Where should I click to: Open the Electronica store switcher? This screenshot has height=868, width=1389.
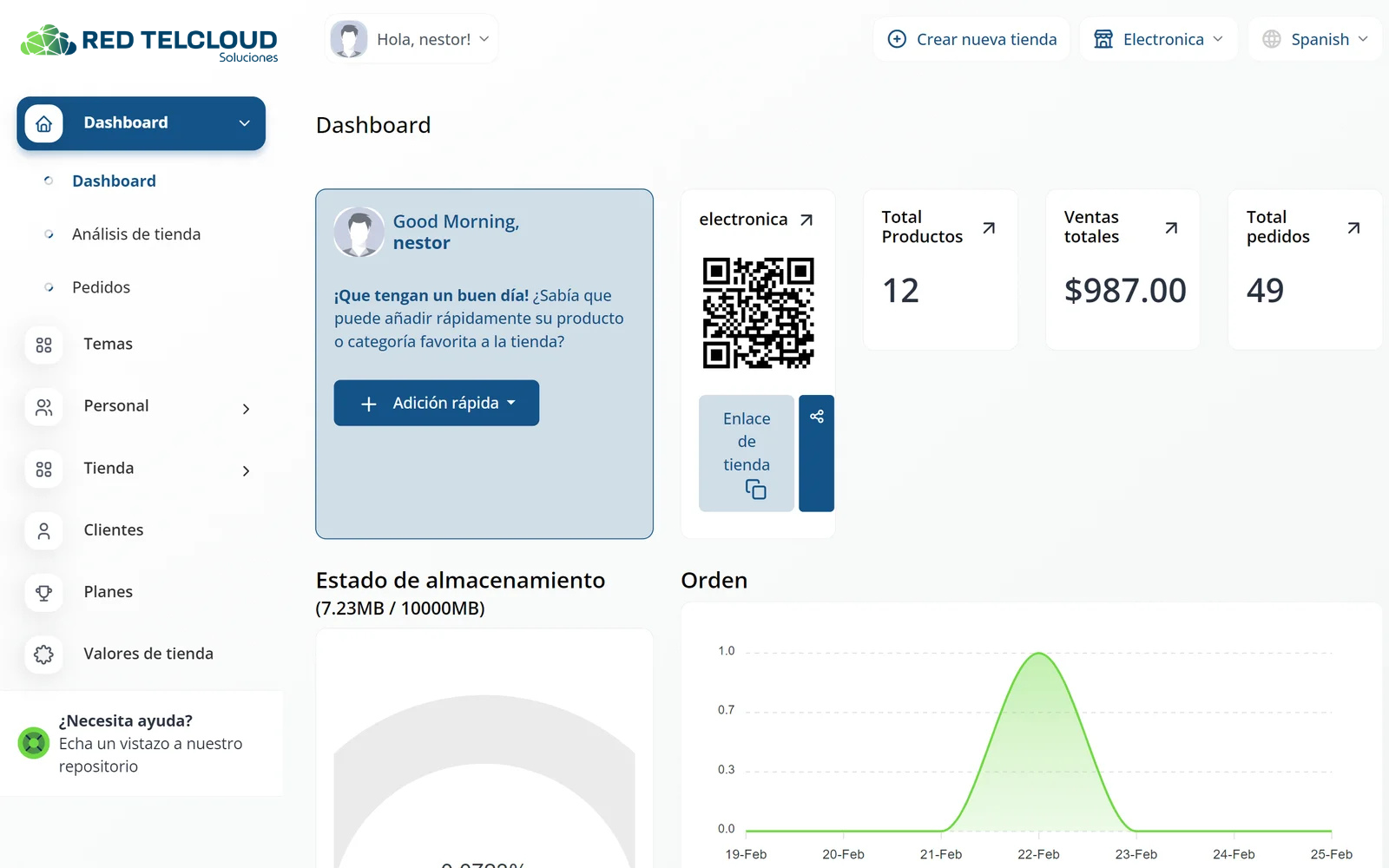pos(1159,39)
